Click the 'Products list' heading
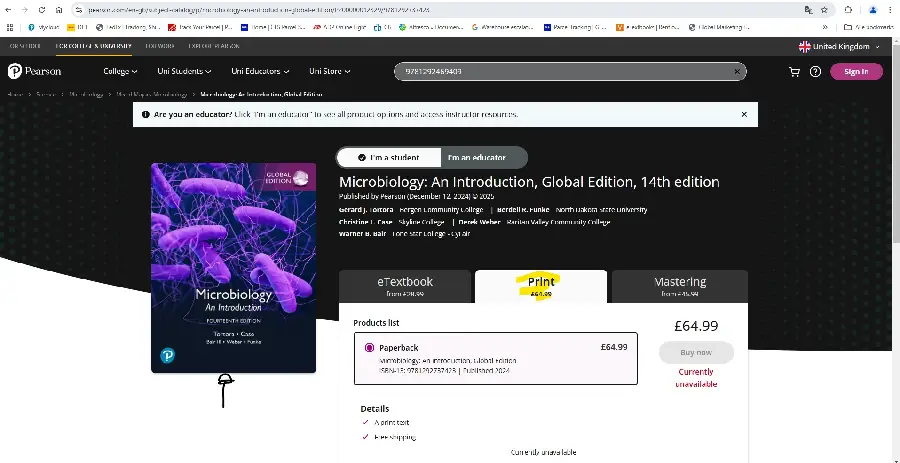The width and height of the screenshot is (900, 463). coord(377,322)
